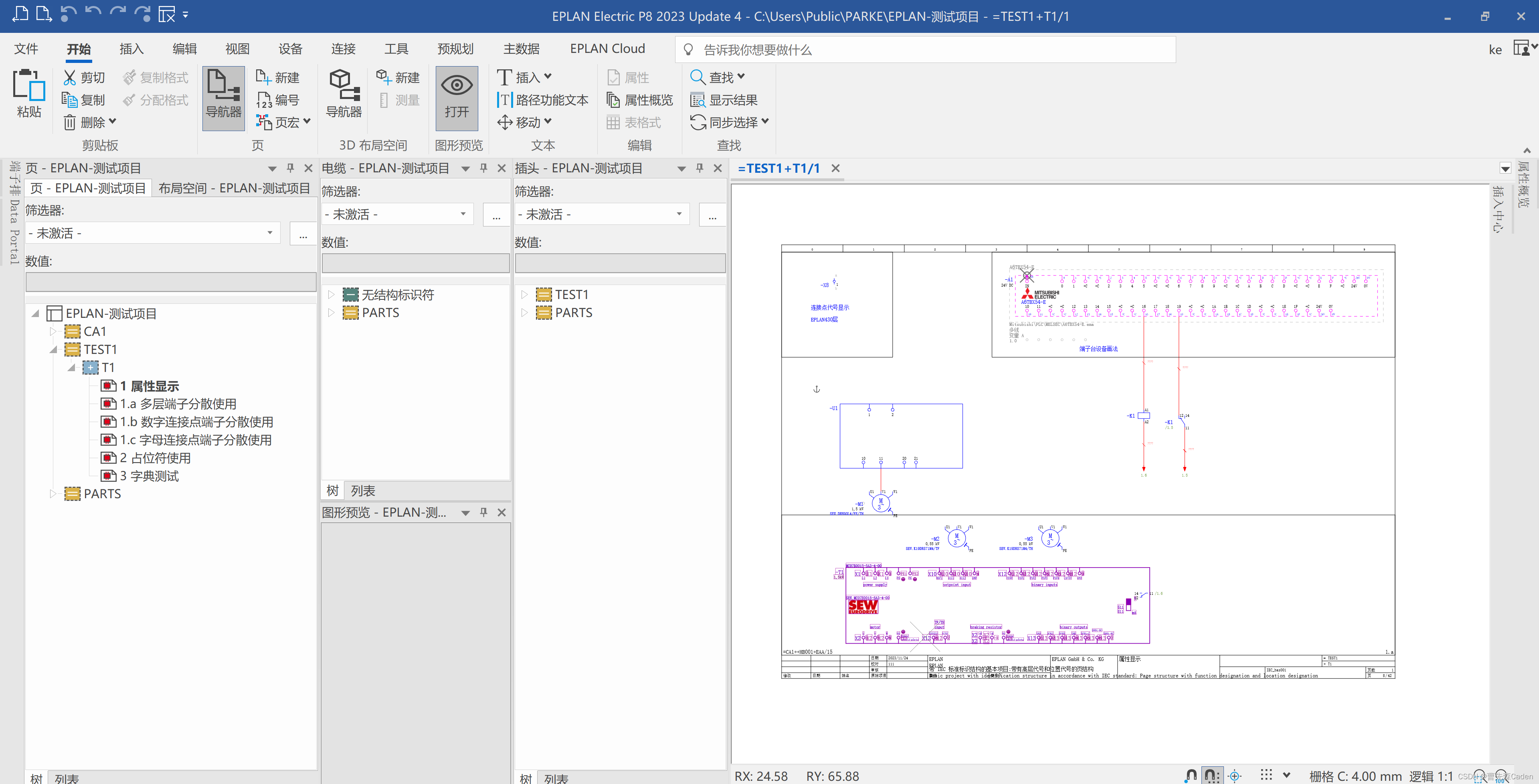The image size is (1539, 784).
Task: Click the Renumber pages button
Action: click(x=278, y=100)
